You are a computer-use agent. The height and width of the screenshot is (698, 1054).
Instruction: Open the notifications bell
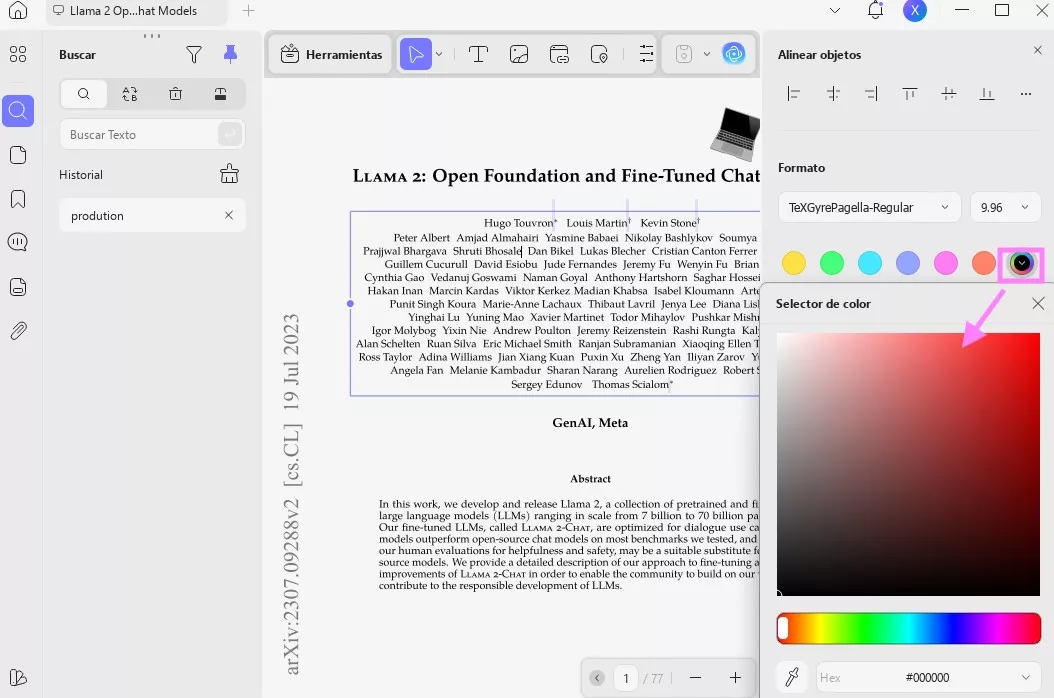point(875,10)
